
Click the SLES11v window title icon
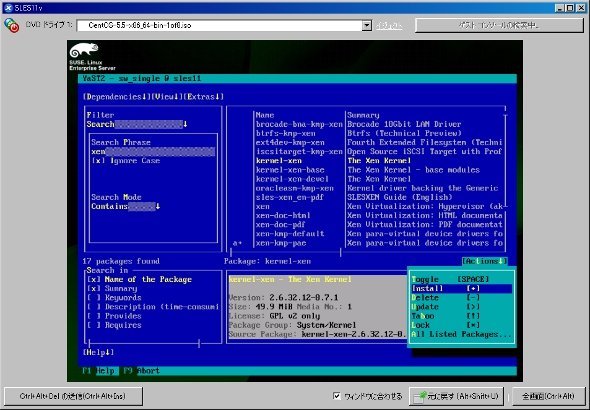8,8
